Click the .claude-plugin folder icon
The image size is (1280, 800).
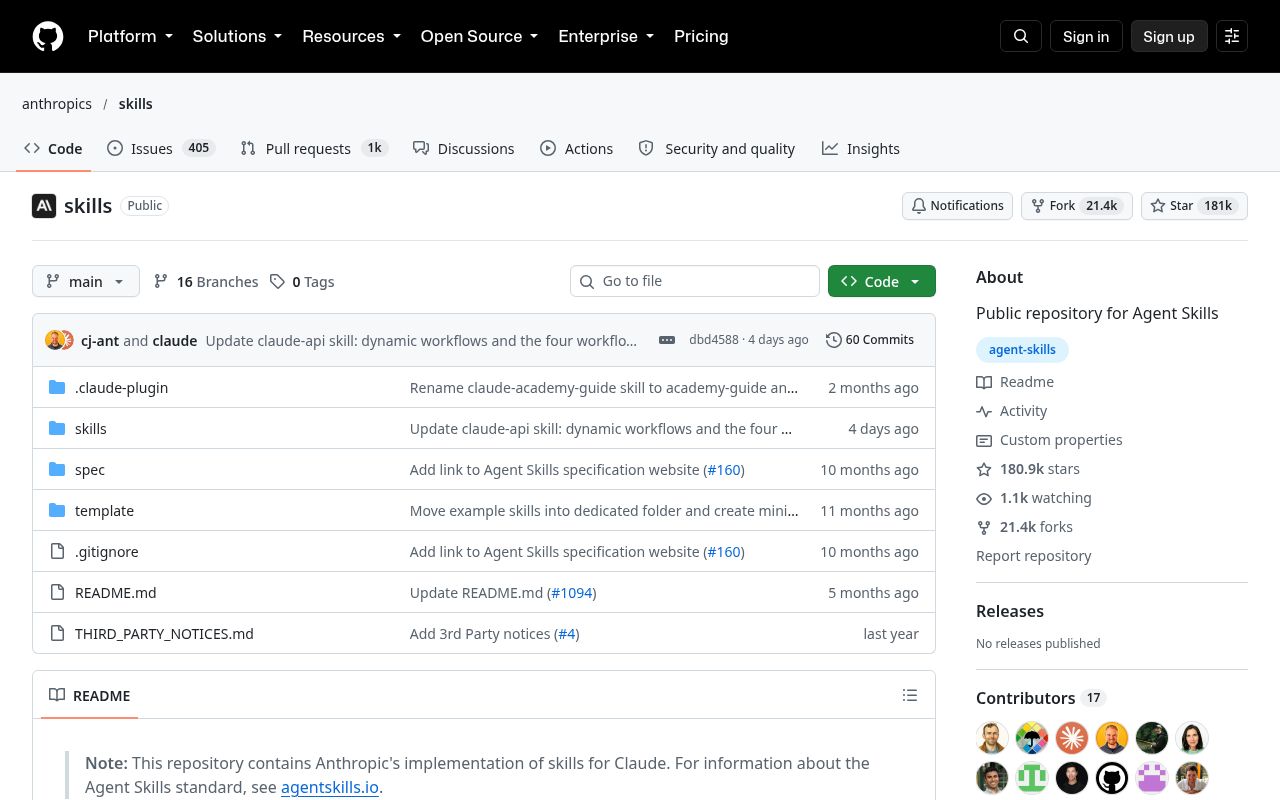57,388
